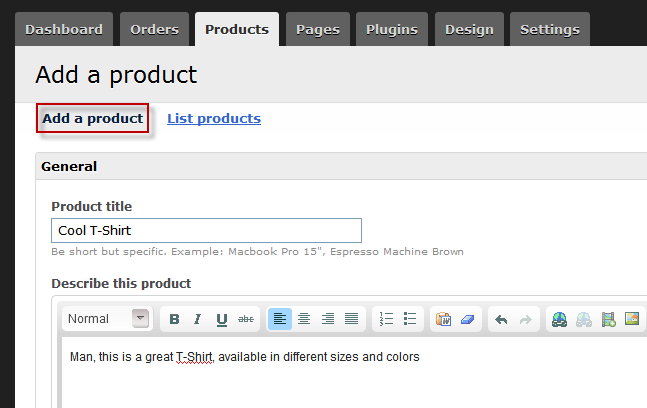The height and width of the screenshot is (408, 647).
Task: Center align the description text
Action: (x=304, y=319)
